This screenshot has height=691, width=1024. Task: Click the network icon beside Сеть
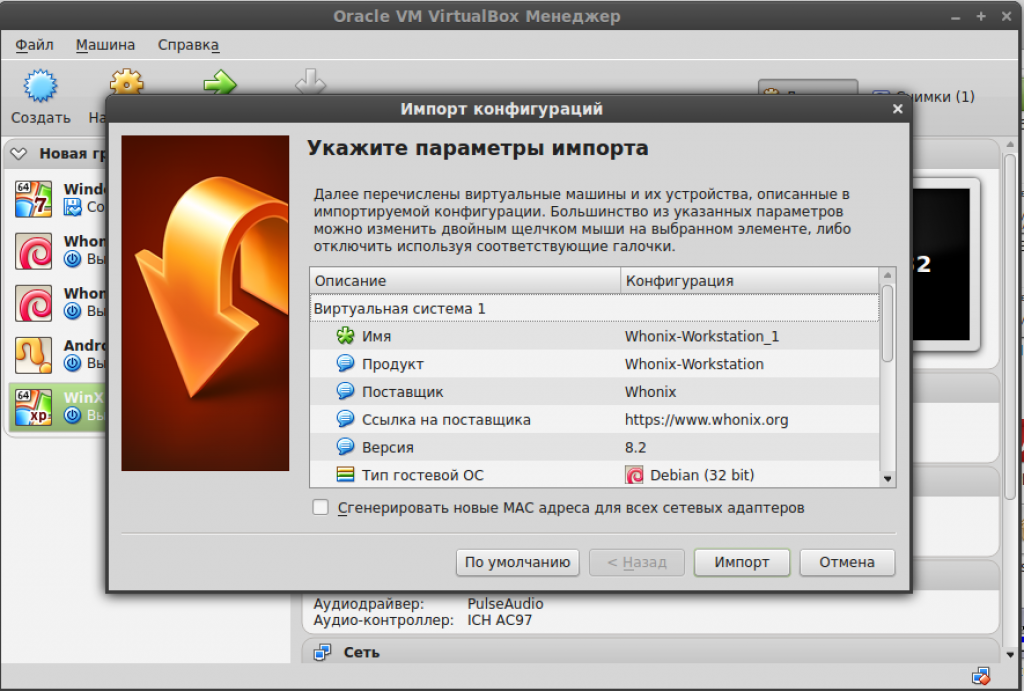tap(323, 652)
